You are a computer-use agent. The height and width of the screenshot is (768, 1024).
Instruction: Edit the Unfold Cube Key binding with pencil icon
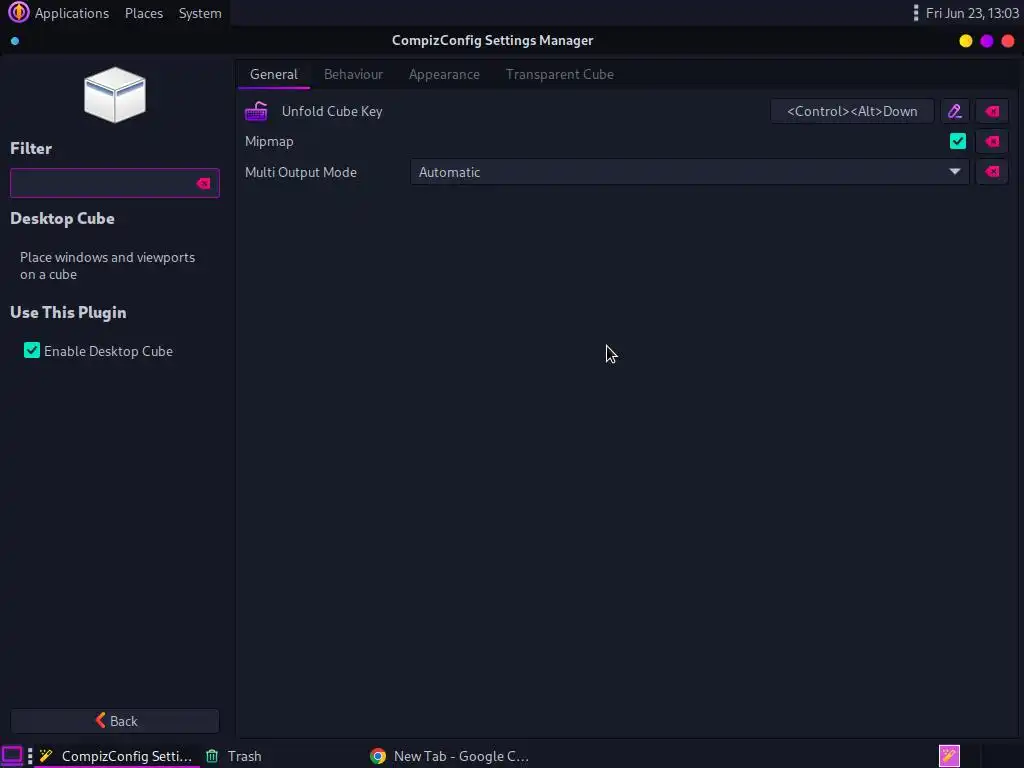point(955,111)
